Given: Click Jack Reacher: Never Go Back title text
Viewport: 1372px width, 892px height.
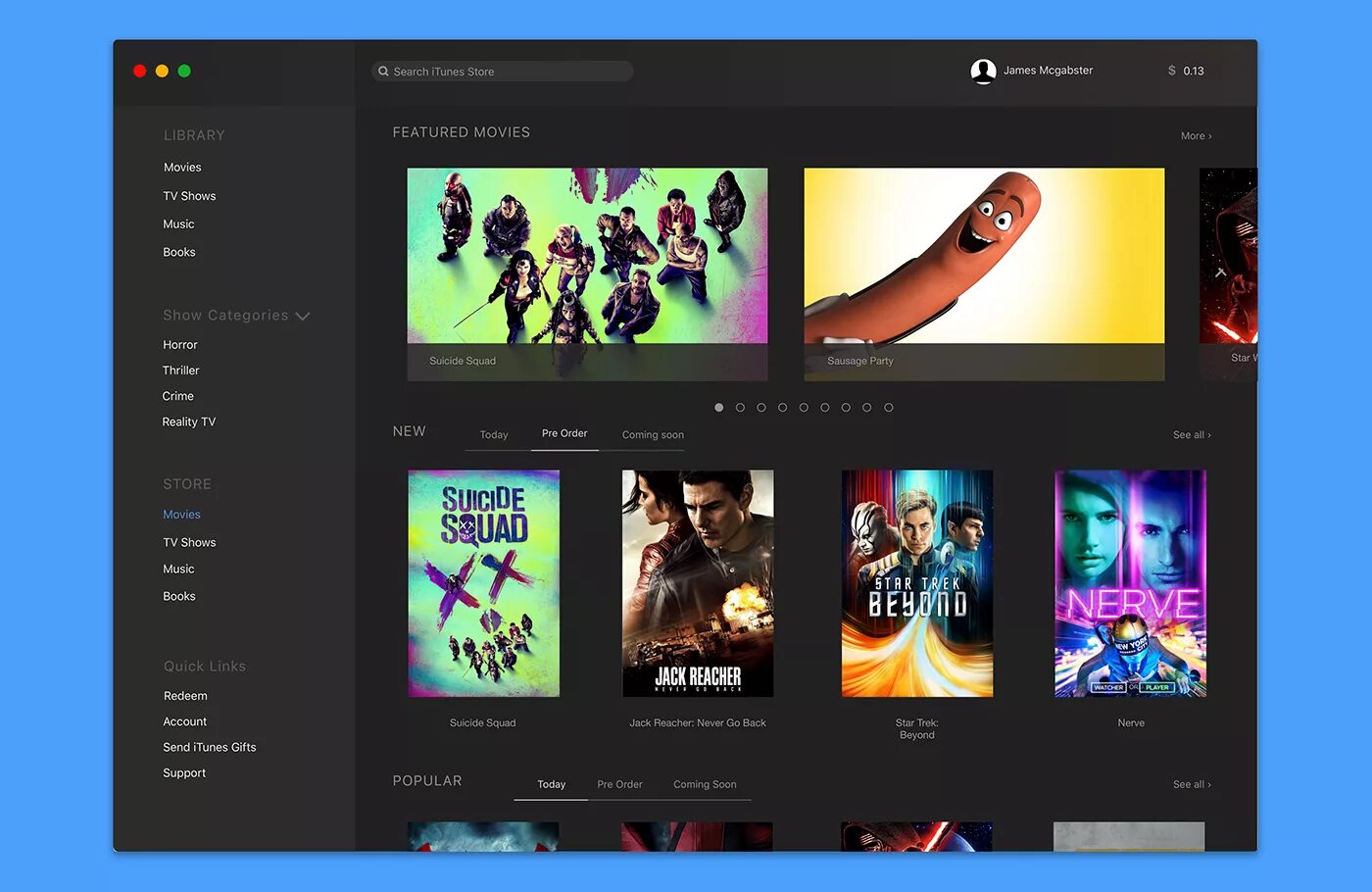Looking at the screenshot, I should tap(698, 723).
